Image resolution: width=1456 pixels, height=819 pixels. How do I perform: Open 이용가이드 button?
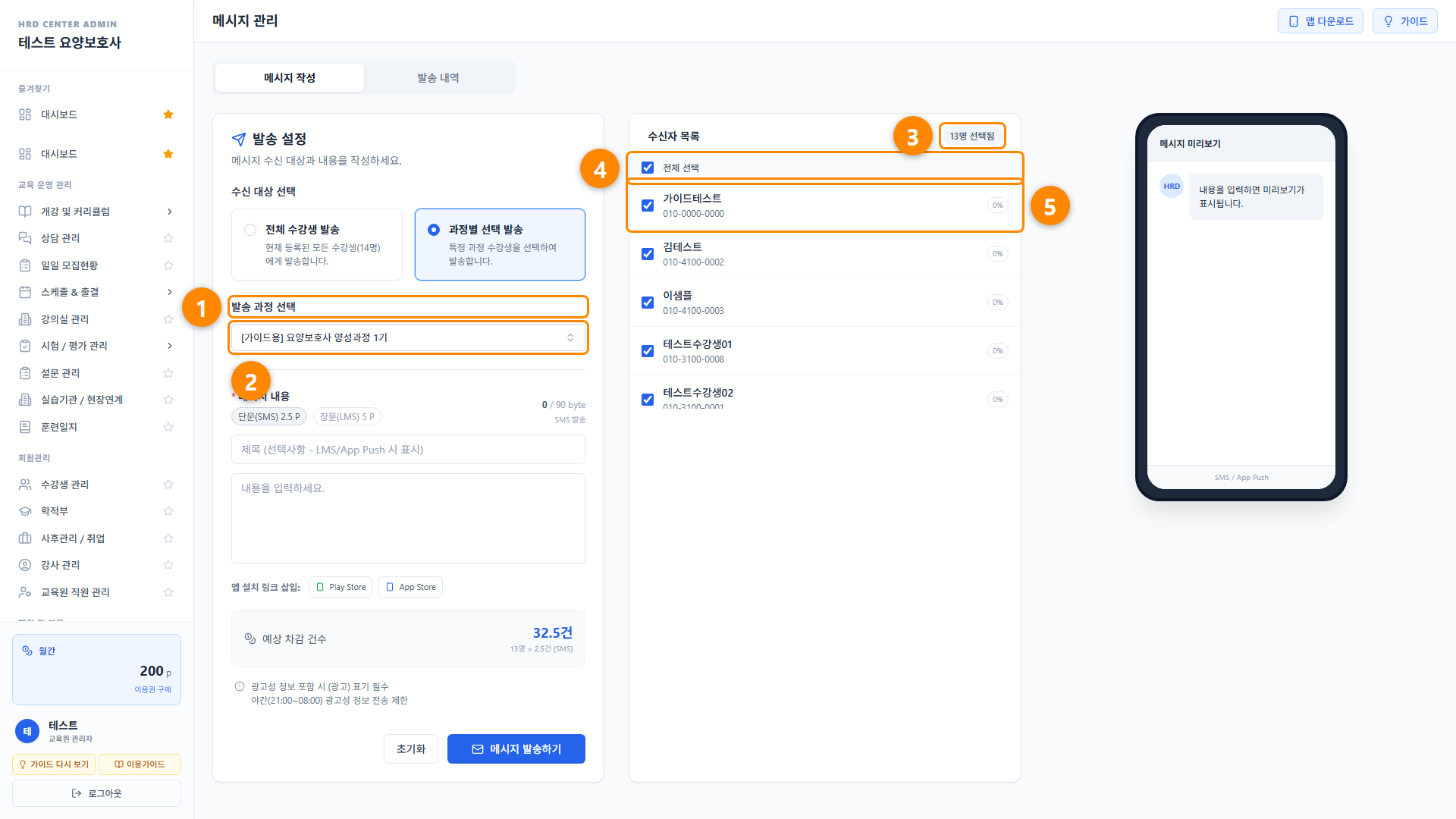[140, 764]
